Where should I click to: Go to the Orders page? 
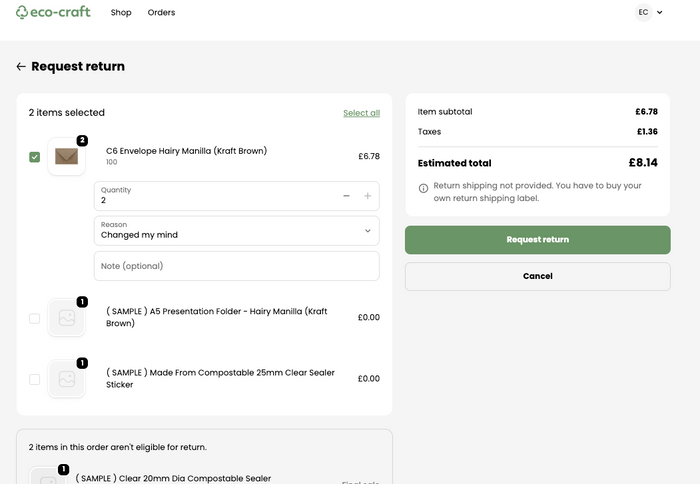click(x=161, y=13)
